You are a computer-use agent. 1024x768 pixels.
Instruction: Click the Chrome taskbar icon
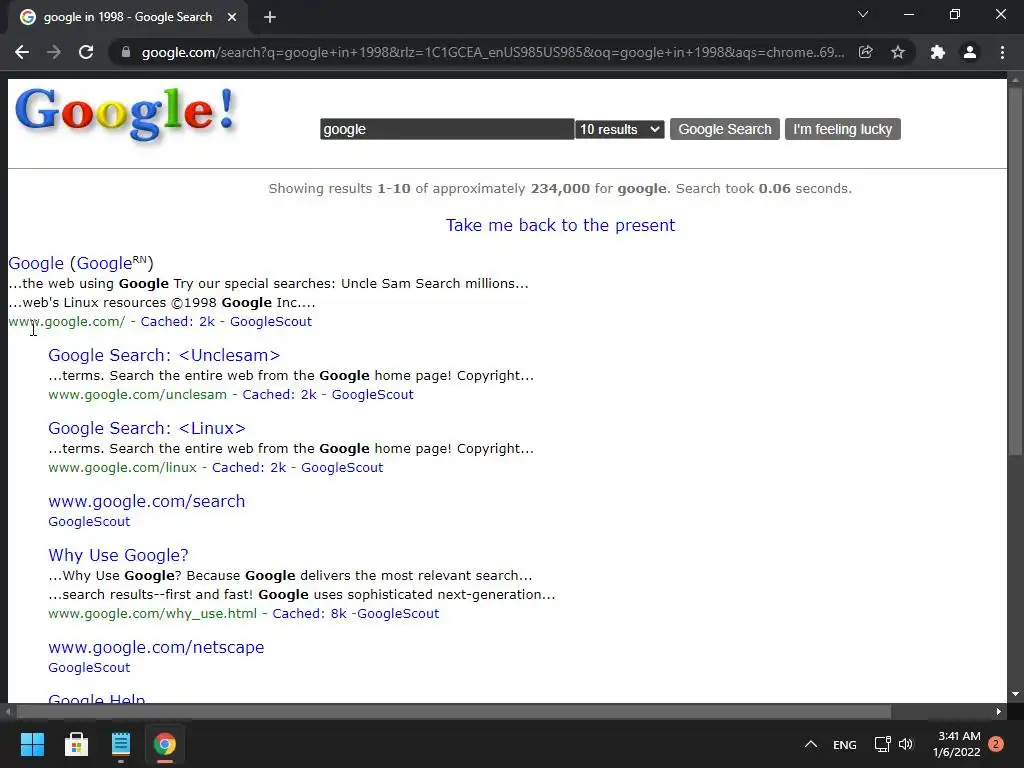tap(165, 744)
